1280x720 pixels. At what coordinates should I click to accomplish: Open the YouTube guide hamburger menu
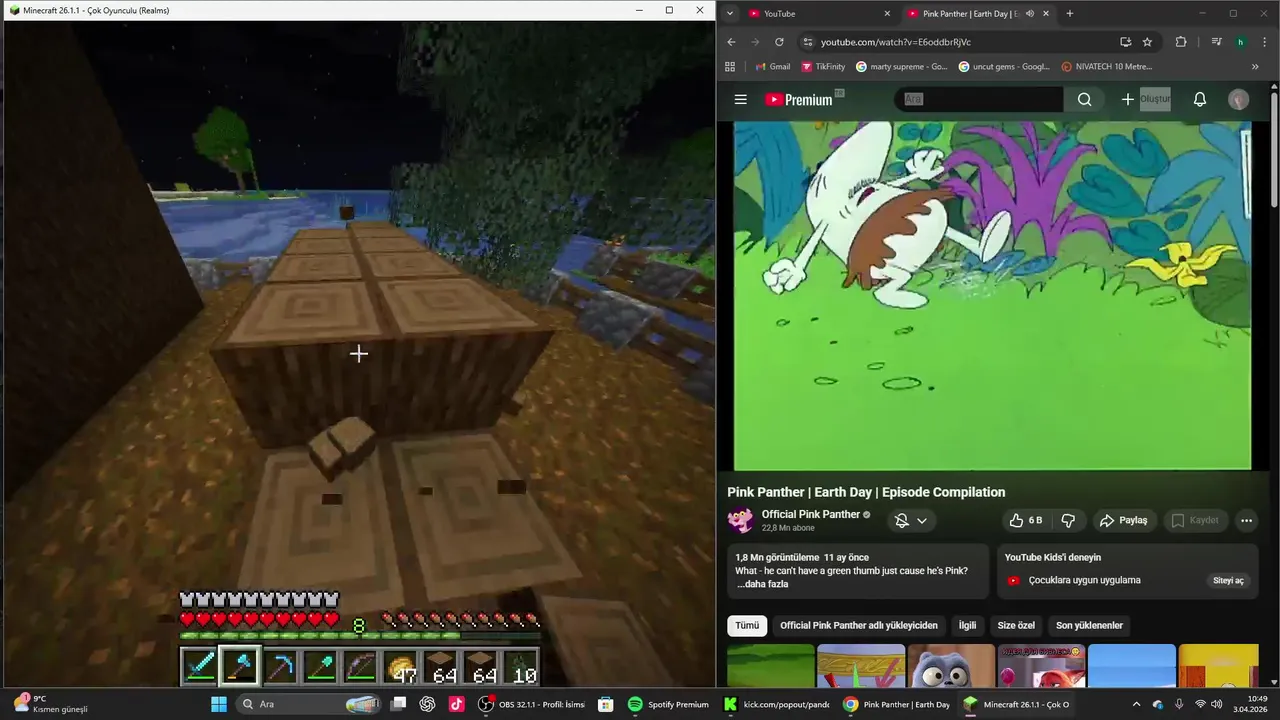click(740, 99)
